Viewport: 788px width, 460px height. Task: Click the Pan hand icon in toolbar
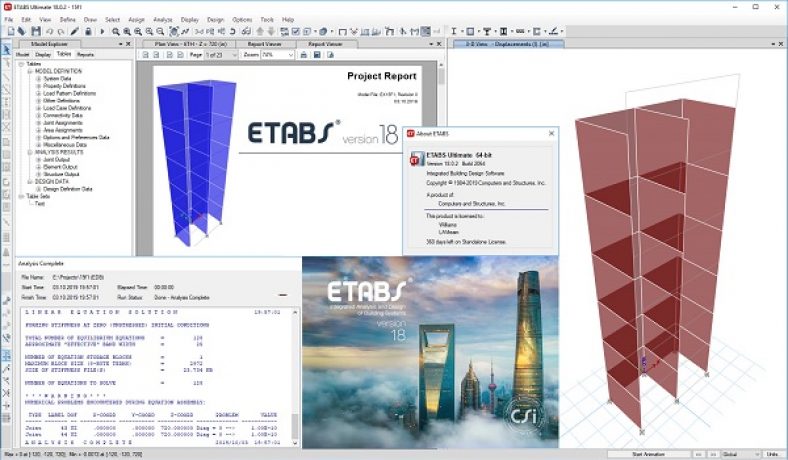pyautogui.click(x=174, y=32)
